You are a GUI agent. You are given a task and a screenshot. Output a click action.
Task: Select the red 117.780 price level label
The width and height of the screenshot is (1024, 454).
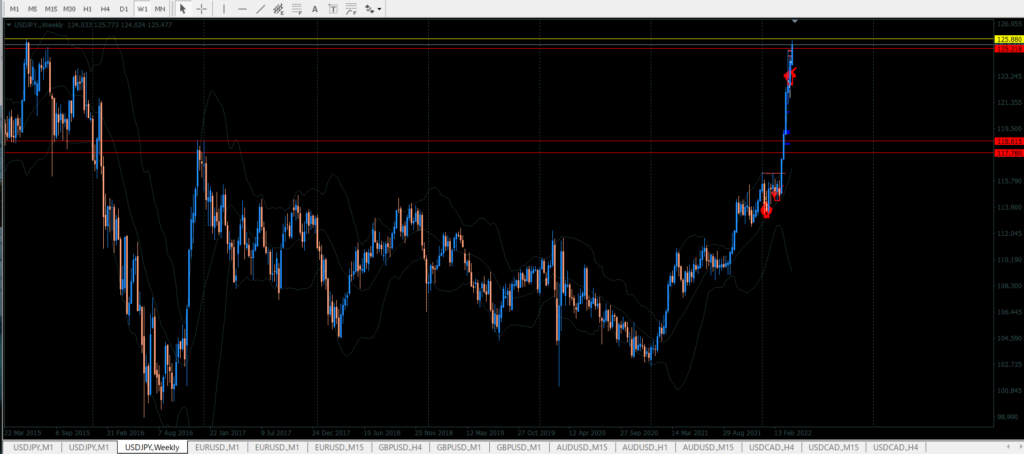coord(1008,153)
